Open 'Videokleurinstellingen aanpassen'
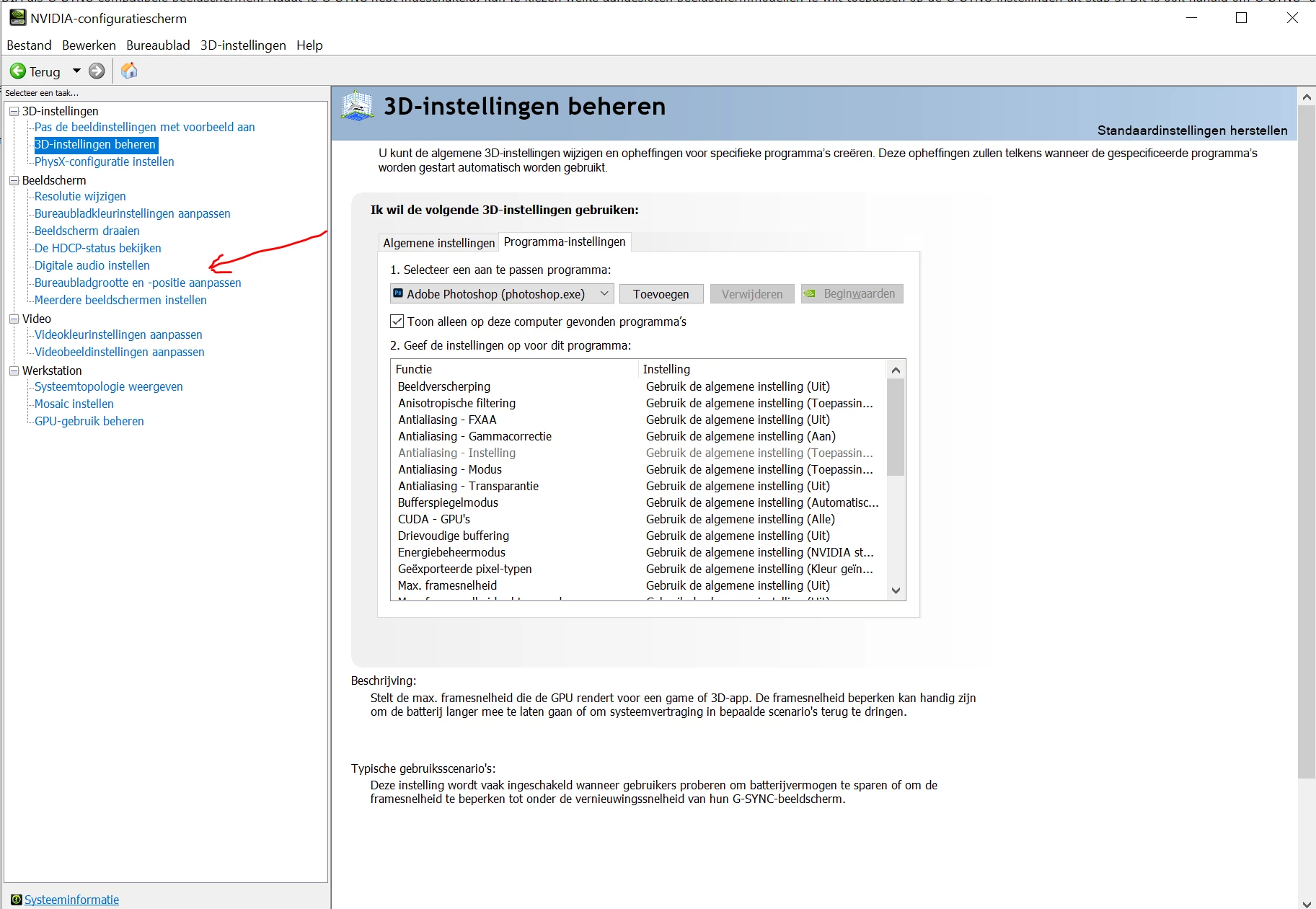The image size is (1316, 909). point(118,334)
